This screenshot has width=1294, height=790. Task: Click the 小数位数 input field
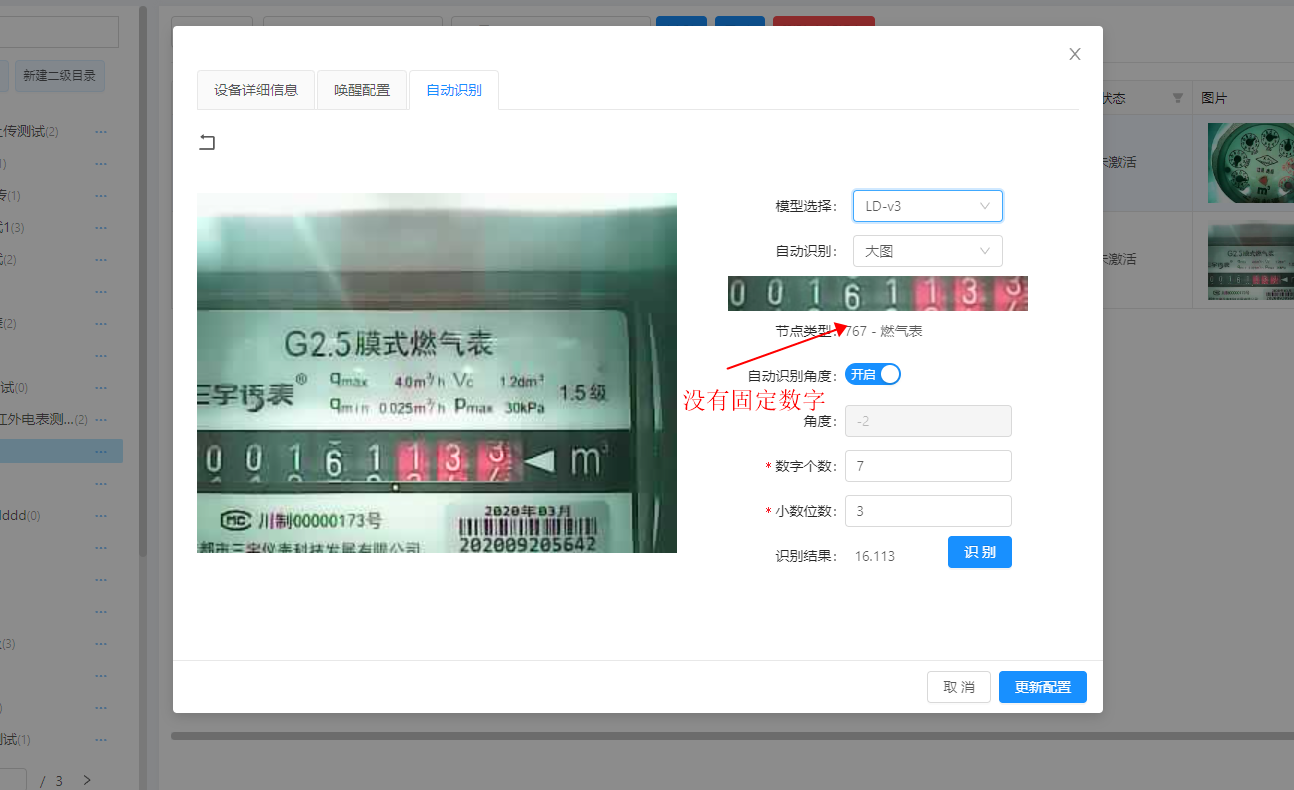928,511
